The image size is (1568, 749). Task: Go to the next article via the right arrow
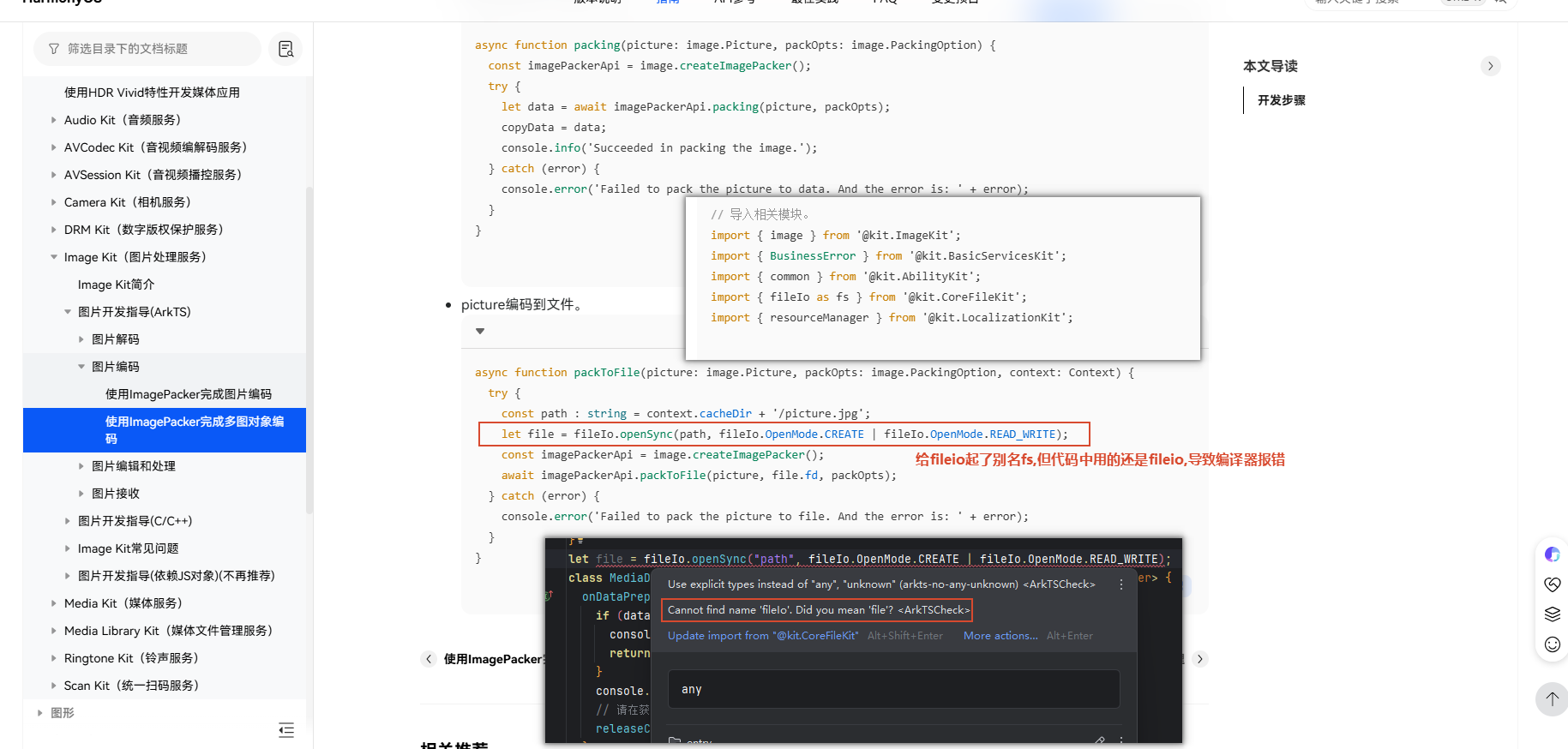pyautogui.click(x=1200, y=659)
